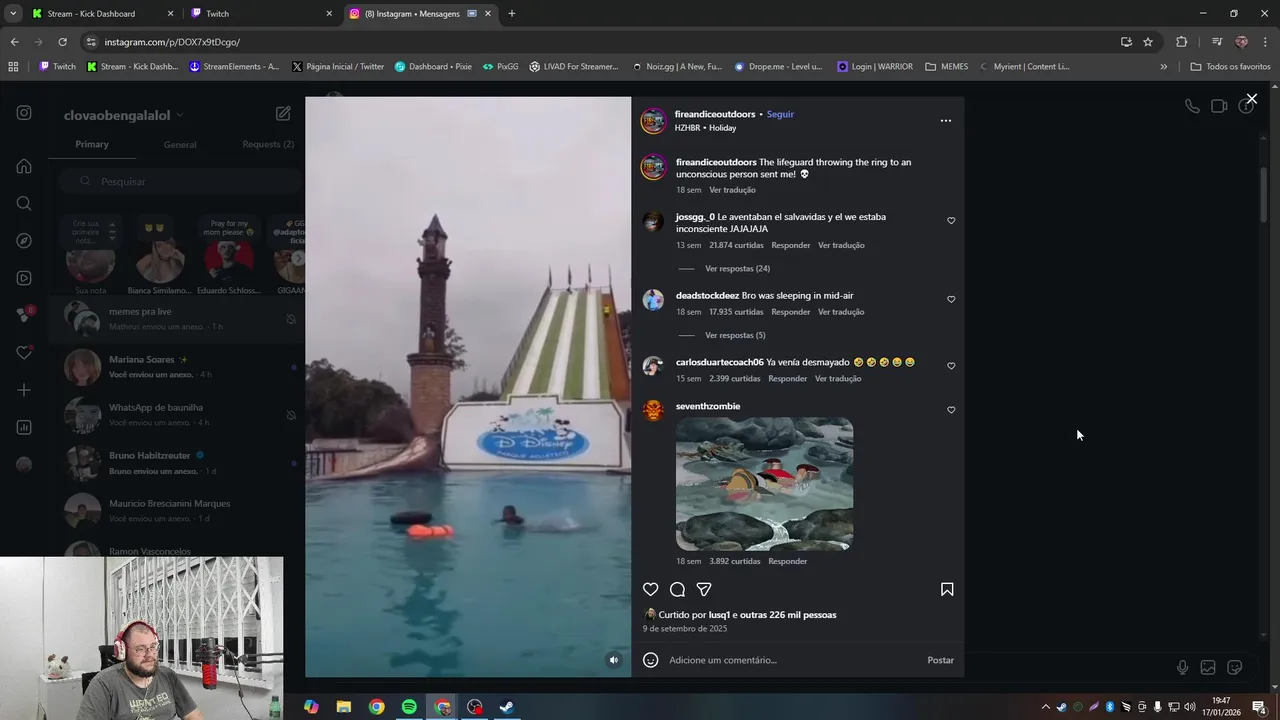The image size is (1280, 720).
Task: Reload the page
Action: click(62, 42)
